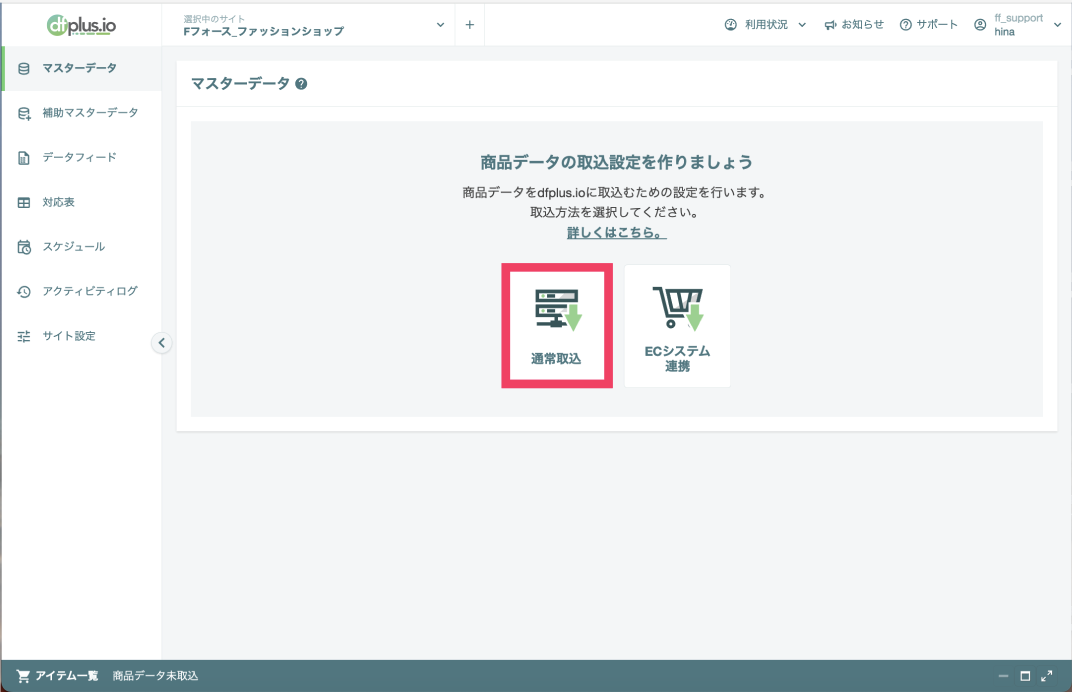Click the スケジュール calendar icon
Screen dimensions: 1072x692
click(24, 247)
